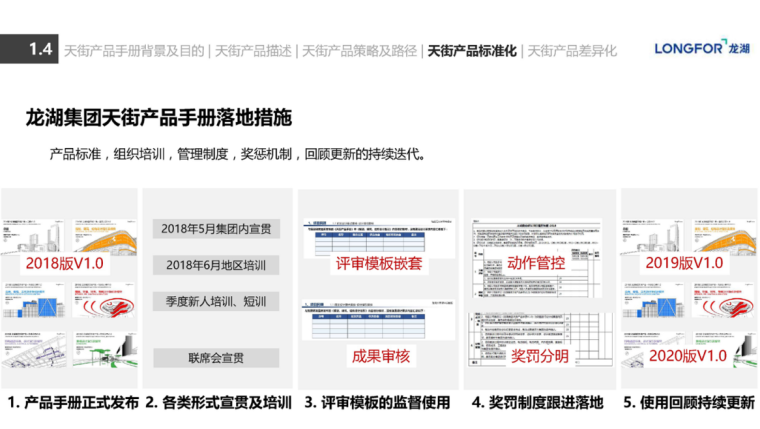Switch to the 天街产品描述 header tab
This screenshot has width=760, height=429.
click(256, 50)
